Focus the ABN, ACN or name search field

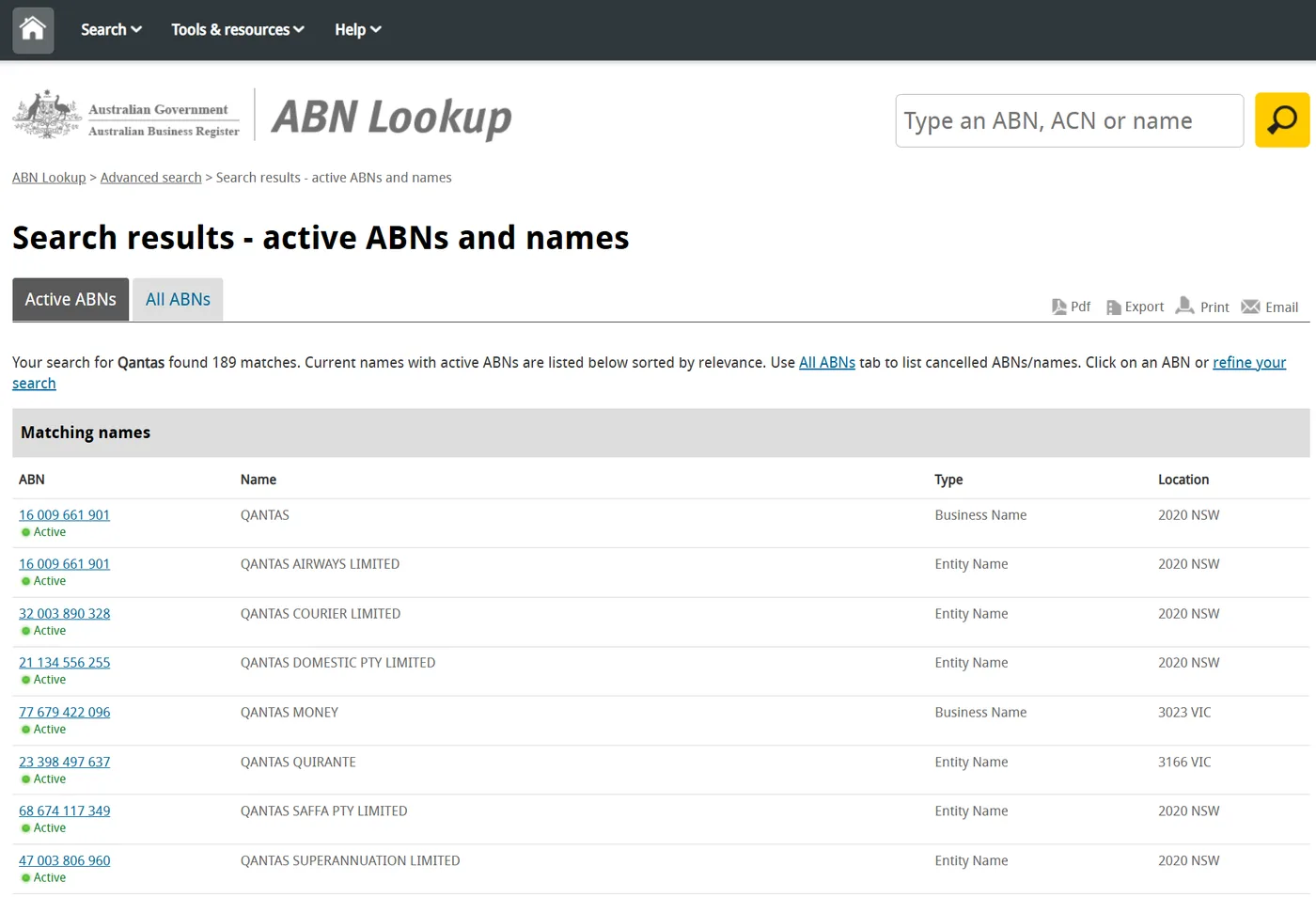tap(1070, 120)
